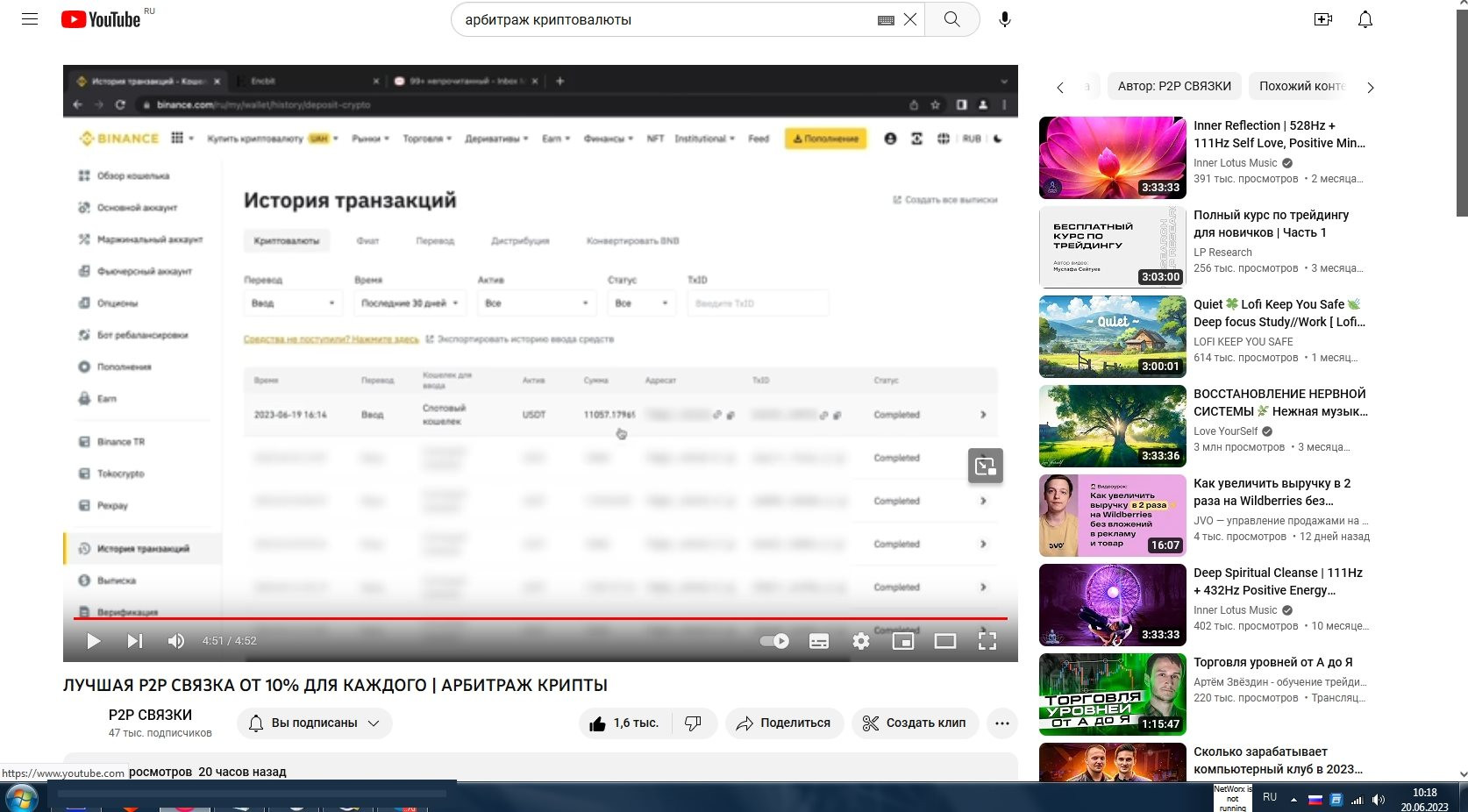
Task: Show previous chips with left arrow
Action: [x=1060, y=87]
